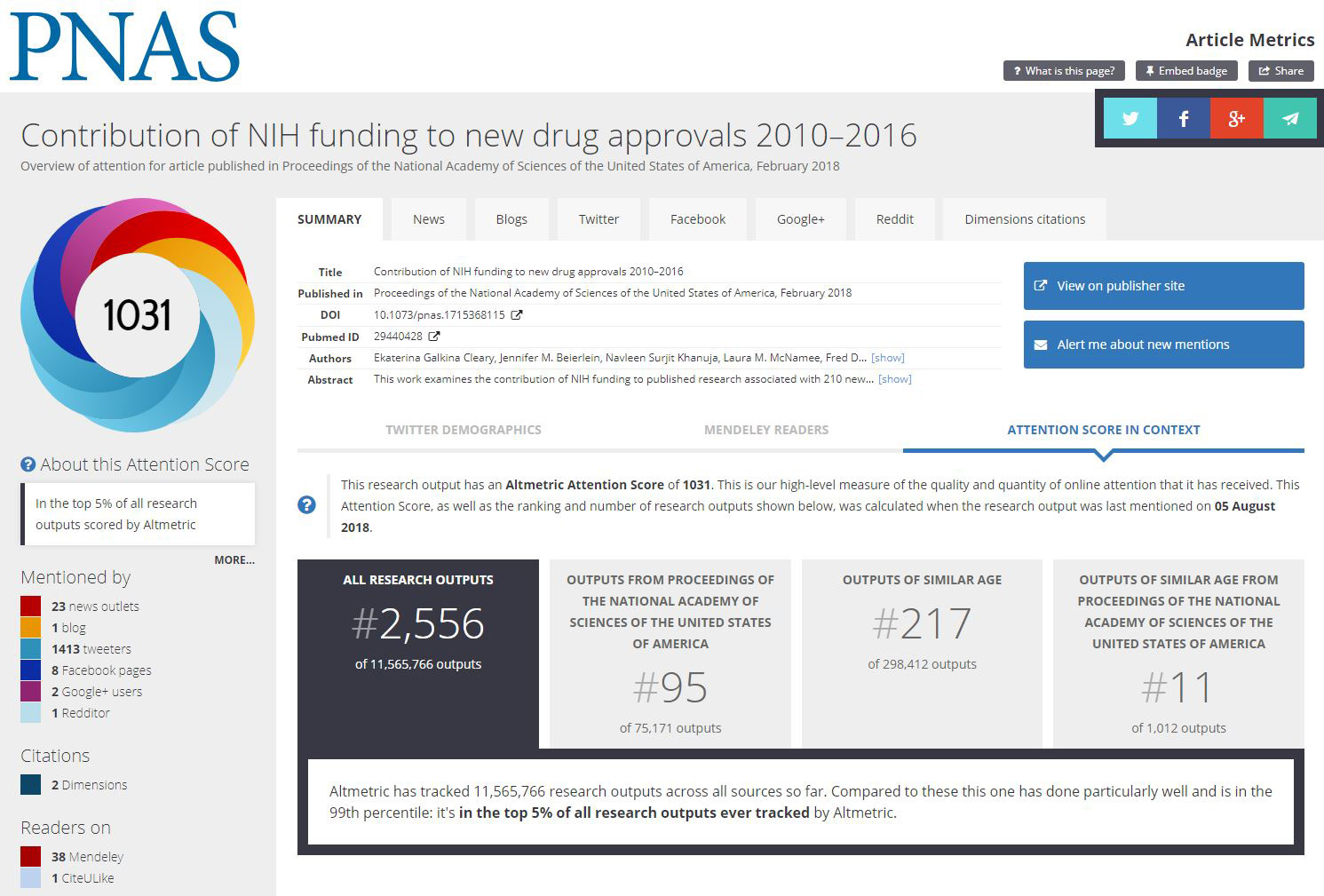Click the CiteULike readers square
The width and height of the screenshot is (1324, 896).
[31, 878]
